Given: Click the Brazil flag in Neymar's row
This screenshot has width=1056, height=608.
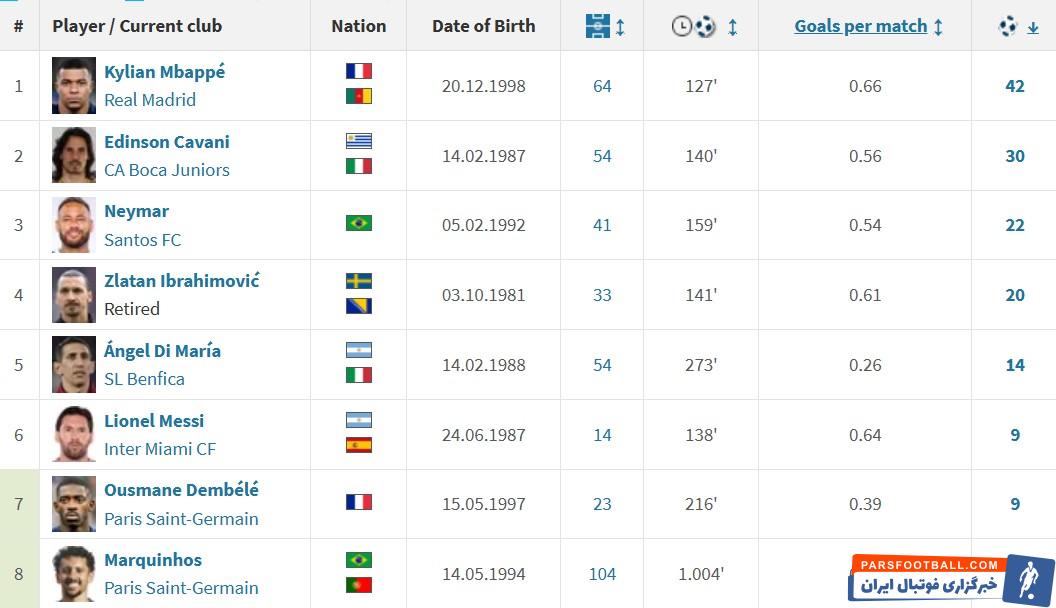Looking at the screenshot, I should (x=359, y=223).
